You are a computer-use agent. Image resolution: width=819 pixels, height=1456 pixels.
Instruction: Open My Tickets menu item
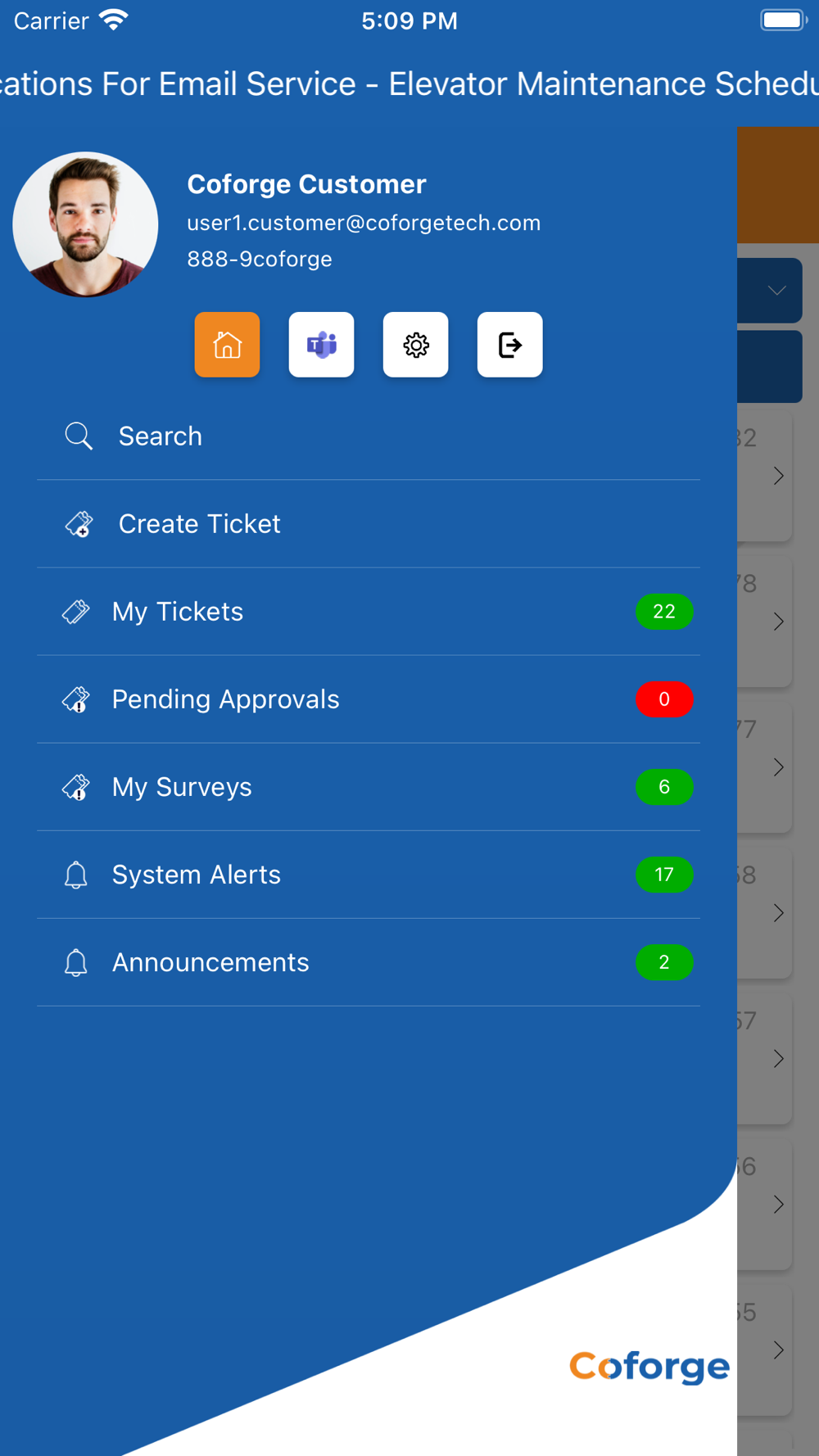point(369,612)
